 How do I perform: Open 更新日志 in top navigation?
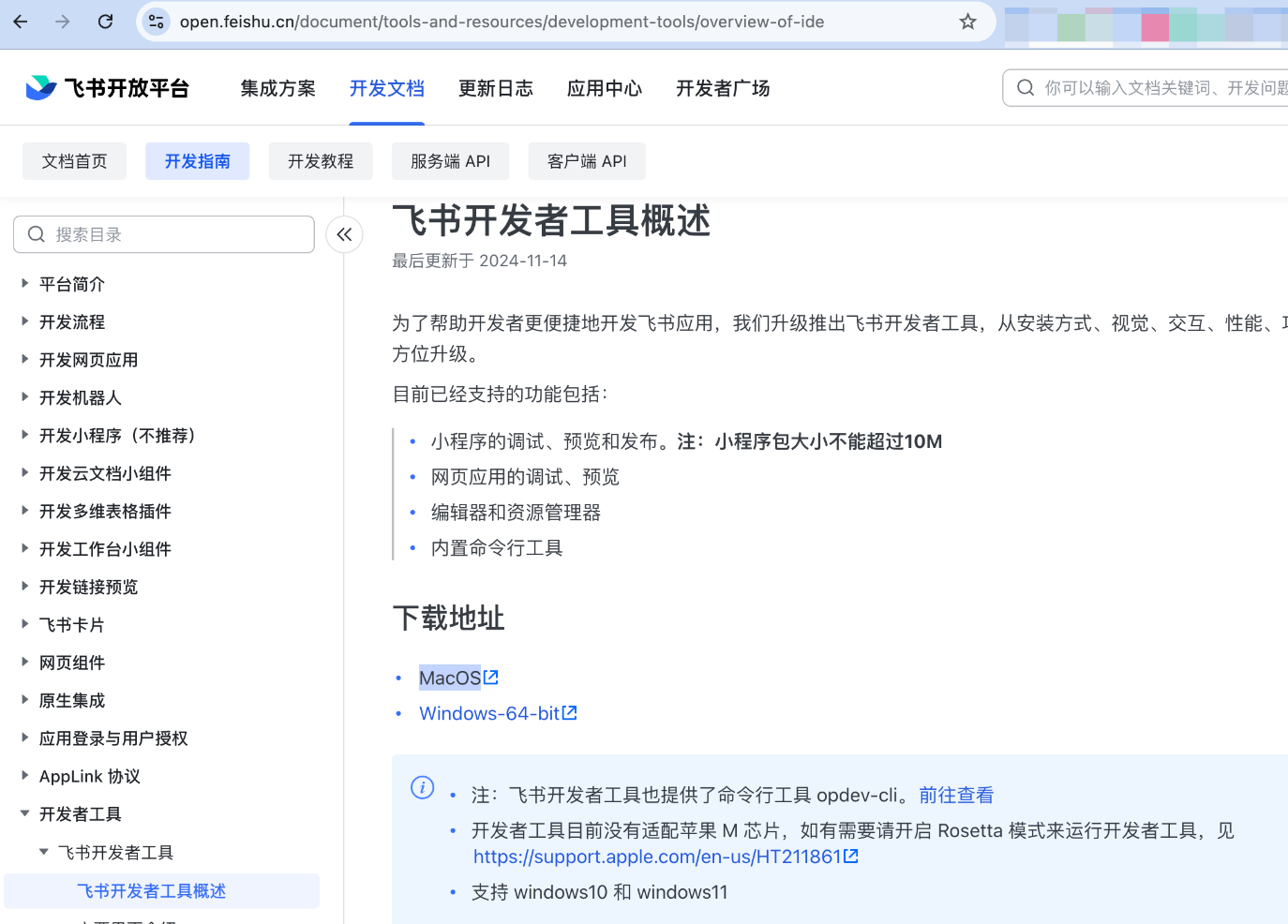tap(496, 88)
